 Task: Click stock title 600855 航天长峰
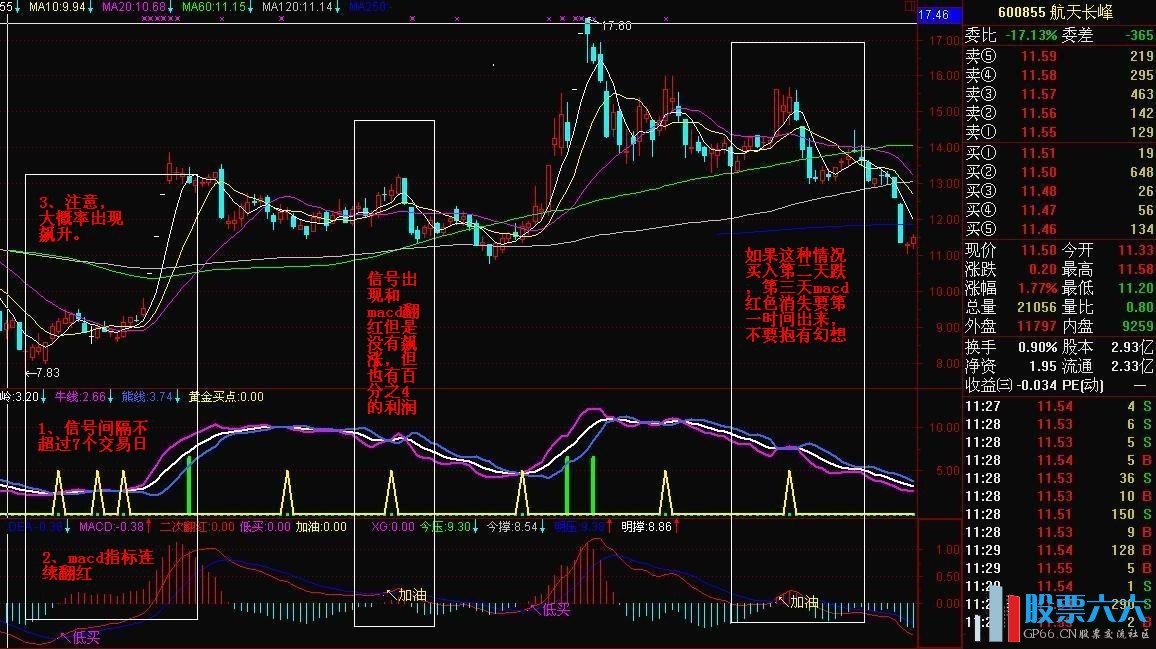point(1057,13)
